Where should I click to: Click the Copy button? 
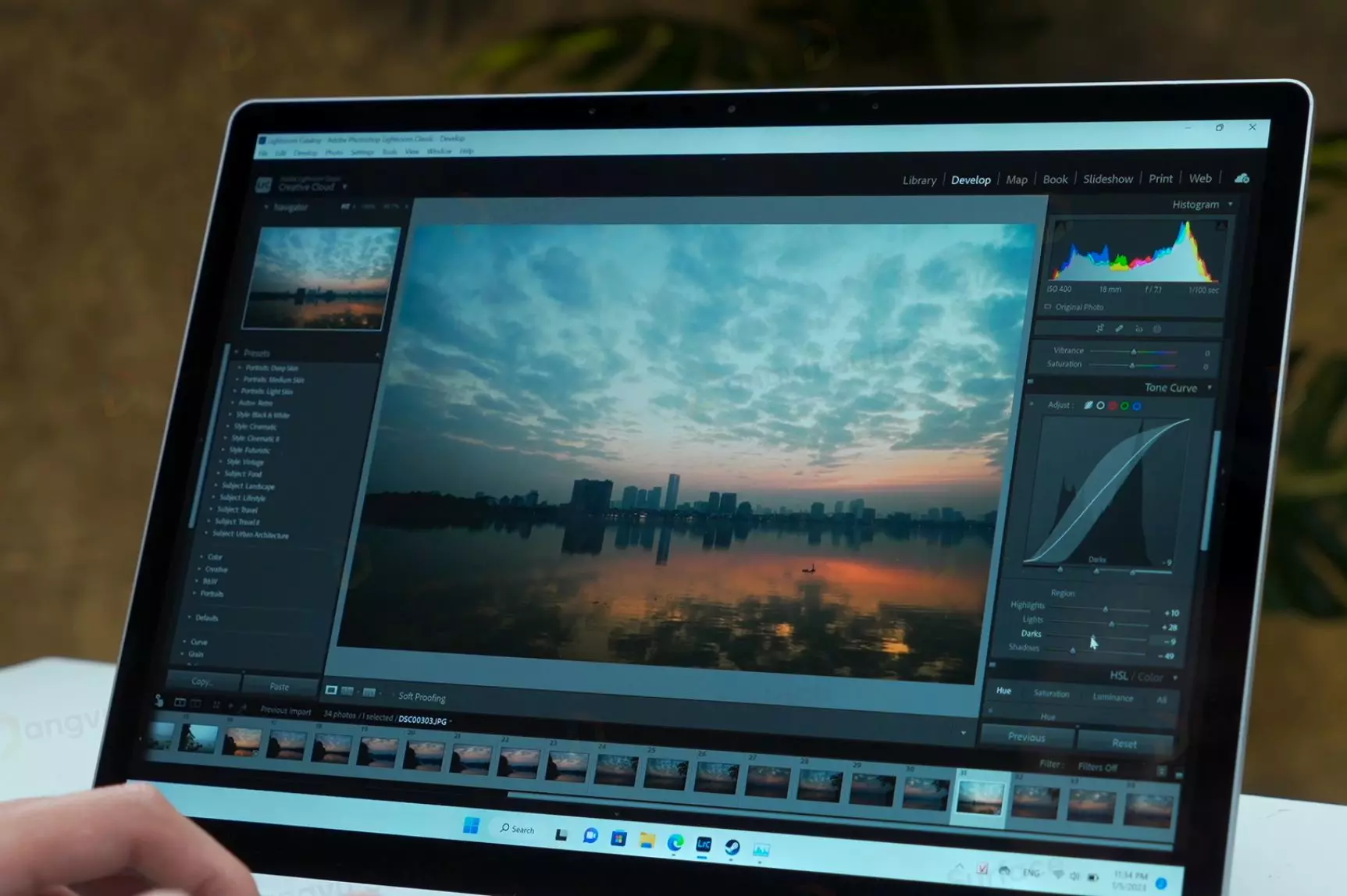click(x=202, y=681)
